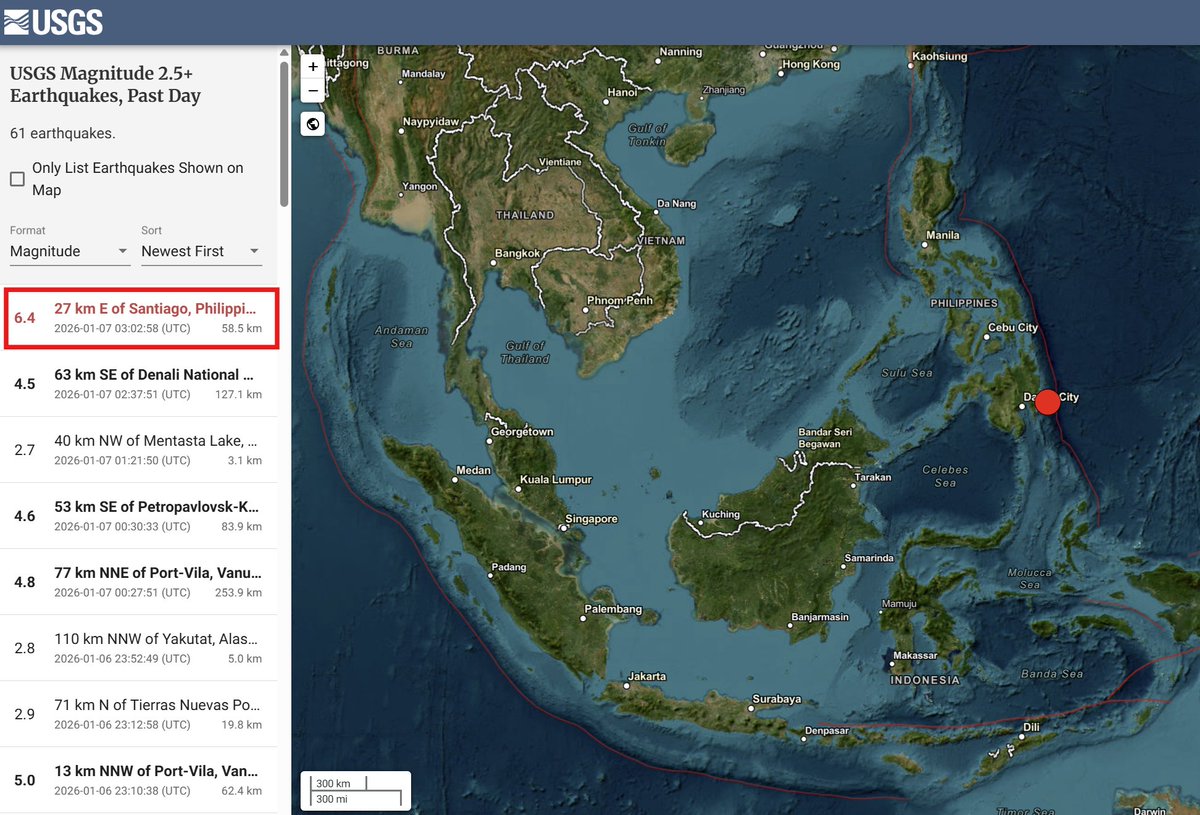Click the Hong Kong label on the map

coord(811,64)
